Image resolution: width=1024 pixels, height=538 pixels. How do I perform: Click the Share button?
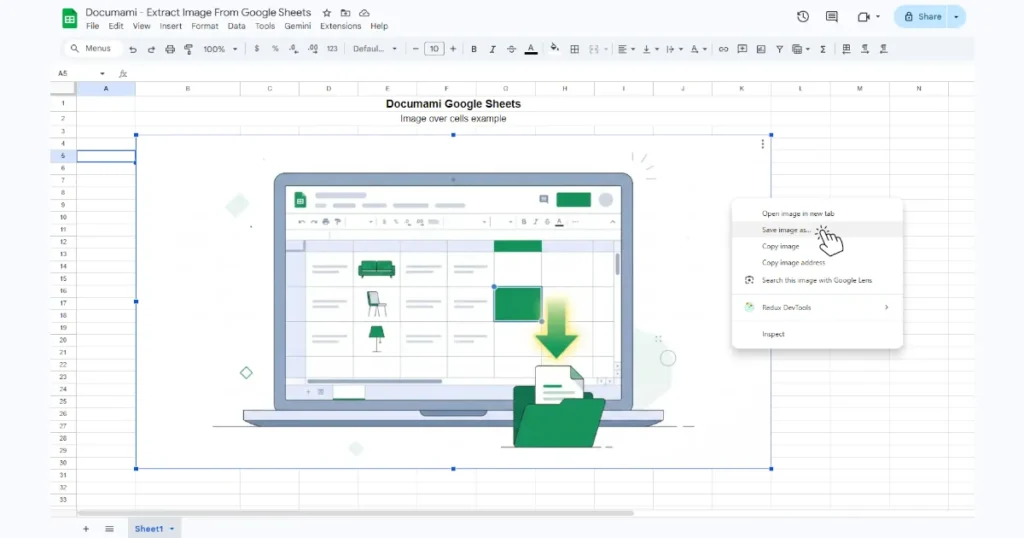922,17
